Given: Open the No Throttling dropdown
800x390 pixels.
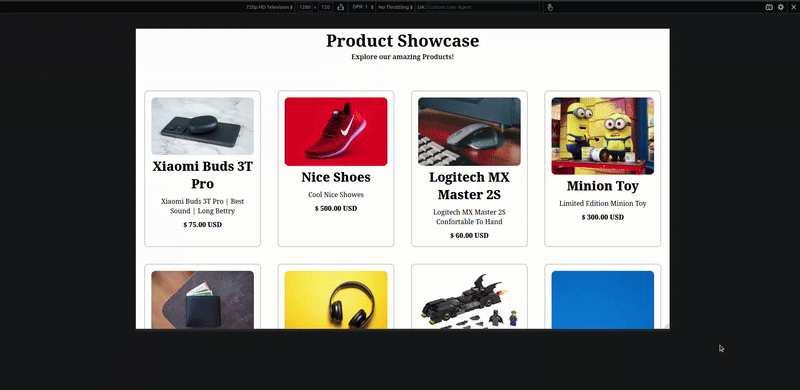Looking at the screenshot, I should 395,7.
